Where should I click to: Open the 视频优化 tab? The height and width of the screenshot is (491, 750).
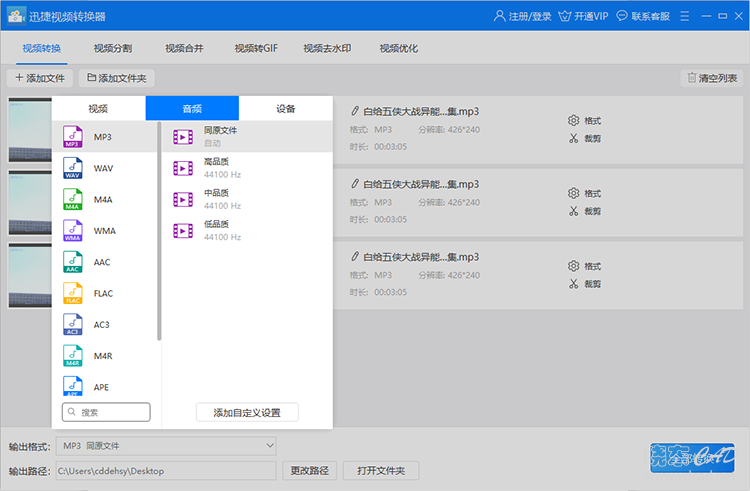(399, 48)
